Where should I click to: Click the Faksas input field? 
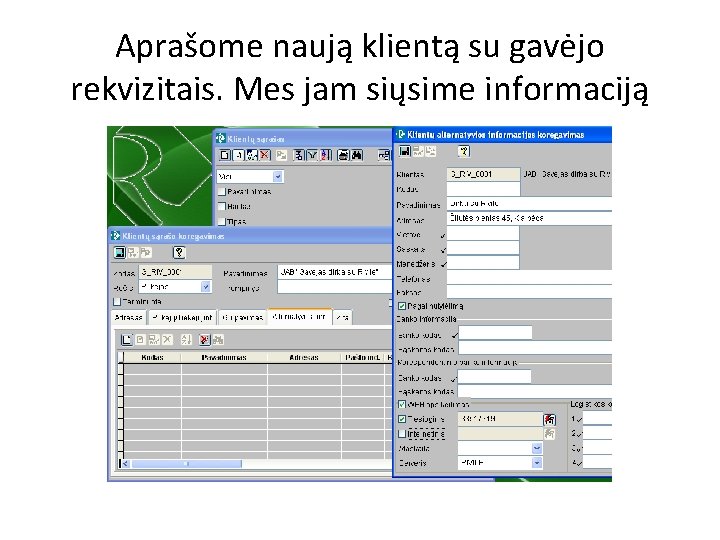click(x=529, y=291)
